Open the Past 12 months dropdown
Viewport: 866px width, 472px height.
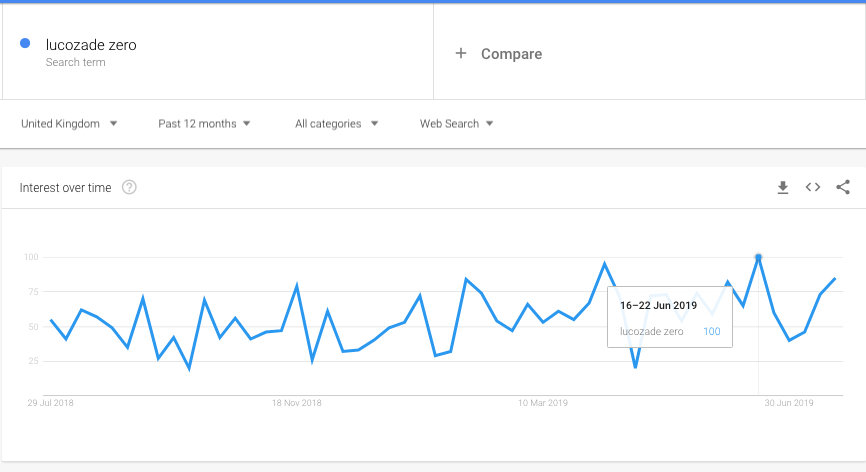coord(204,124)
